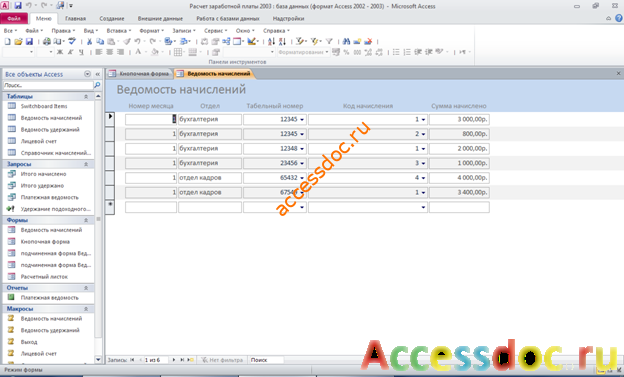Toggle underline formatting button Ч

(x=81, y=52)
